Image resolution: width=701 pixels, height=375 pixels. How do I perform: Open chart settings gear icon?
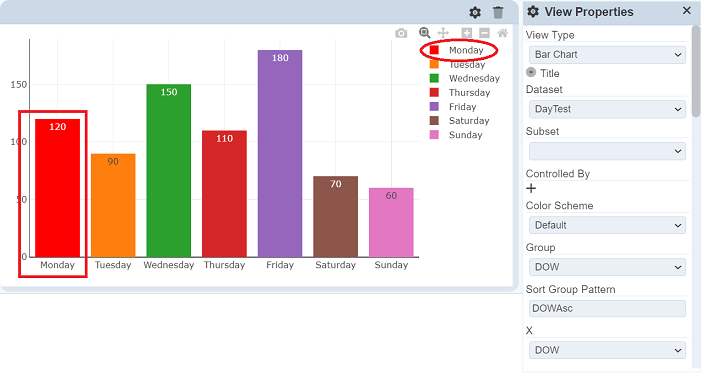click(475, 13)
